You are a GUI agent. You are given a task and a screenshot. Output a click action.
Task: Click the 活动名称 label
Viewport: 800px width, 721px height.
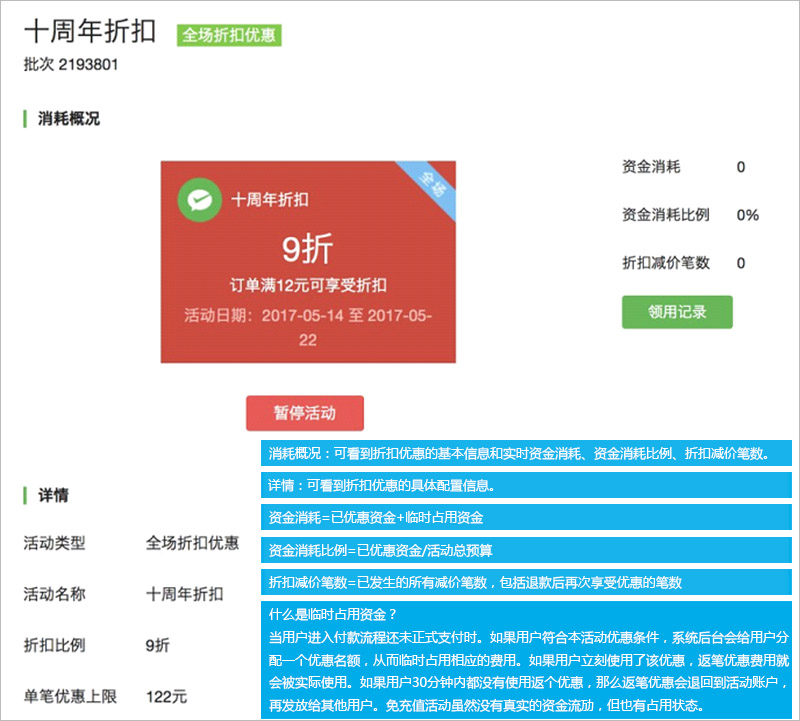coord(55,594)
